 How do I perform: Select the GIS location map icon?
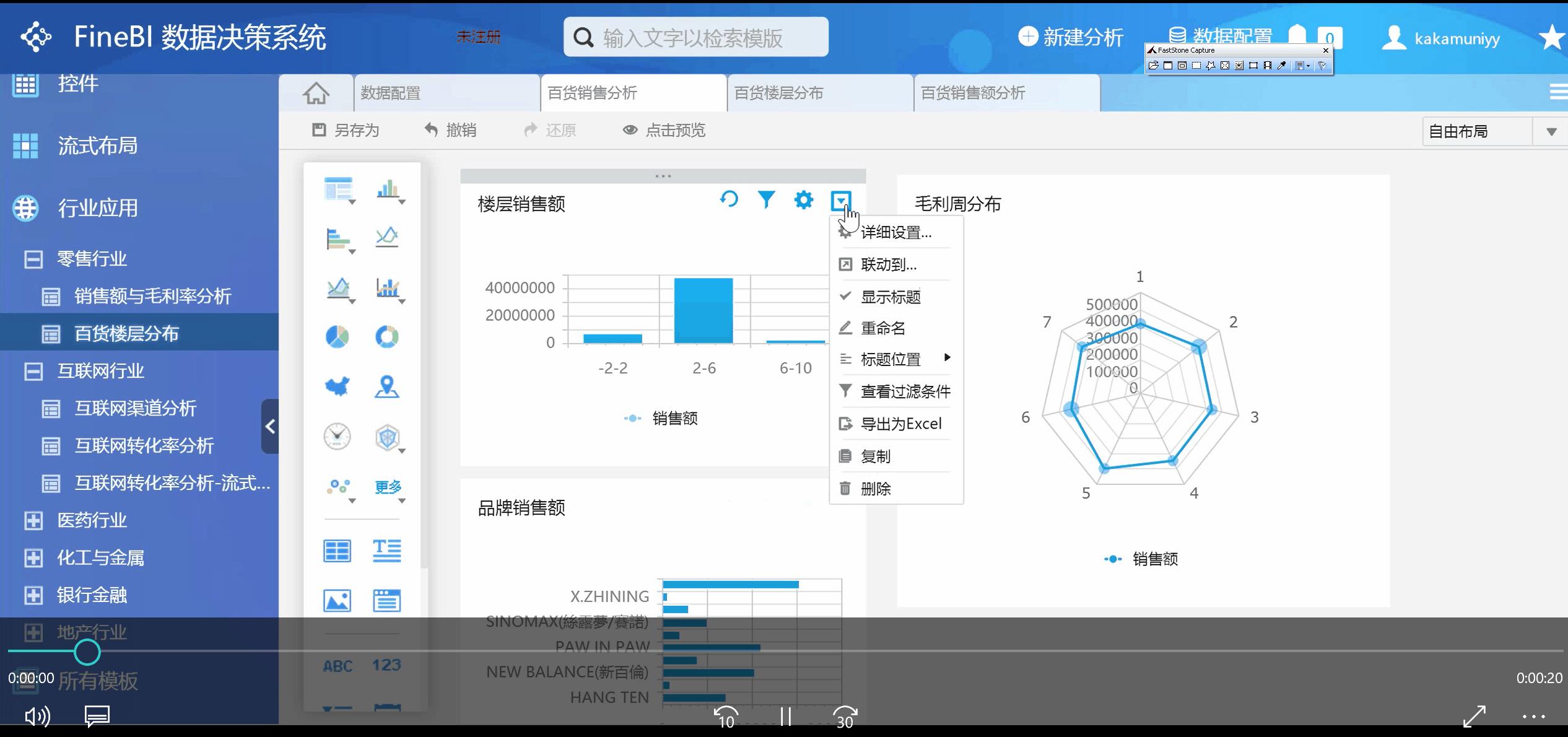[x=387, y=386]
